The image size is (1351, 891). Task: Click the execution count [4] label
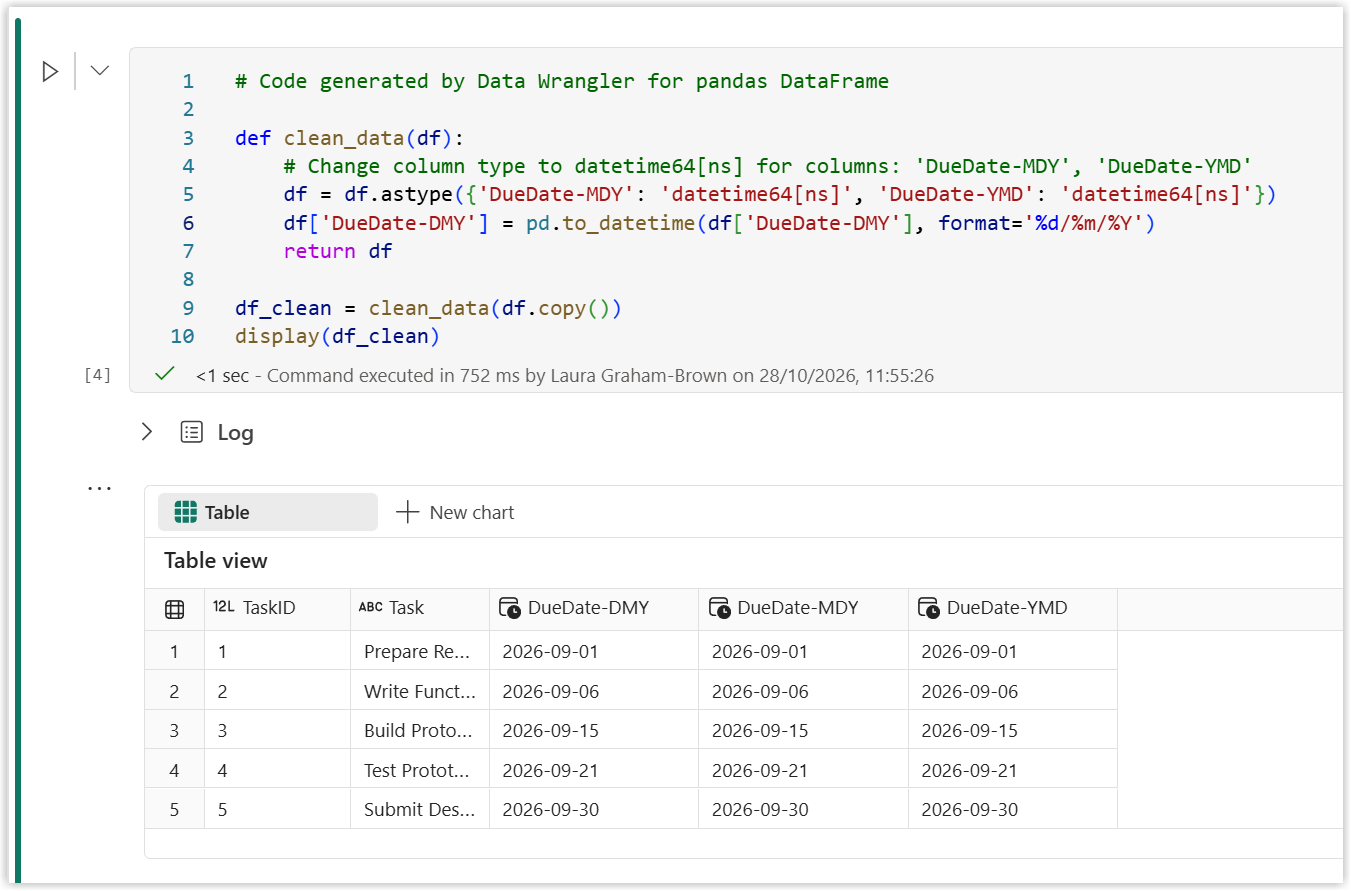click(x=97, y=376)
